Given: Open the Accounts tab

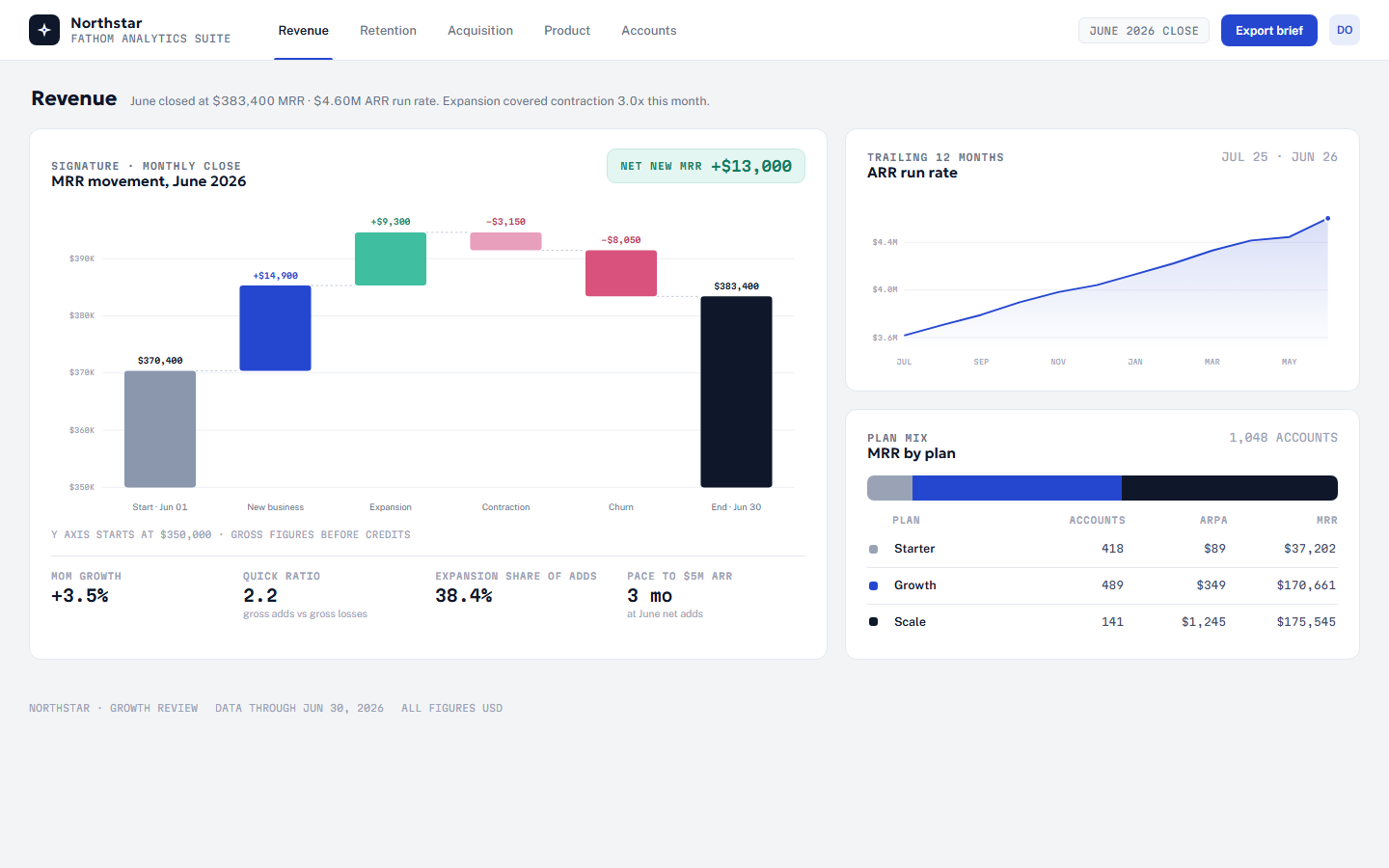Looking at the screenshot, I should tap(649, 31).
